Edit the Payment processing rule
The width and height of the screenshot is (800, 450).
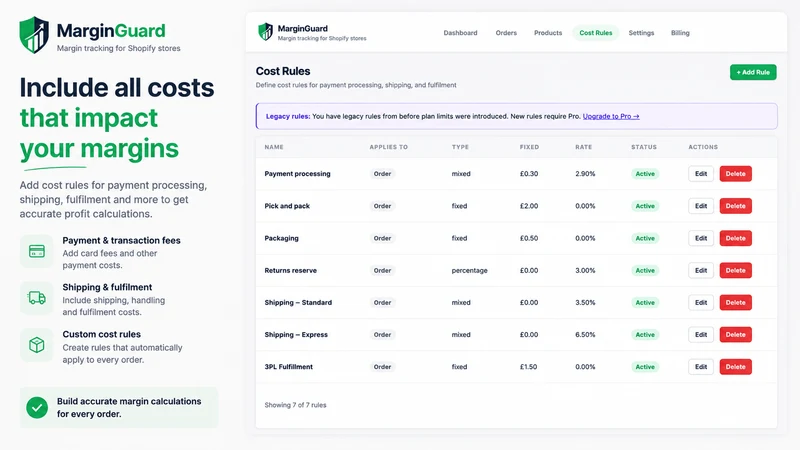click(x=701, y=173)
